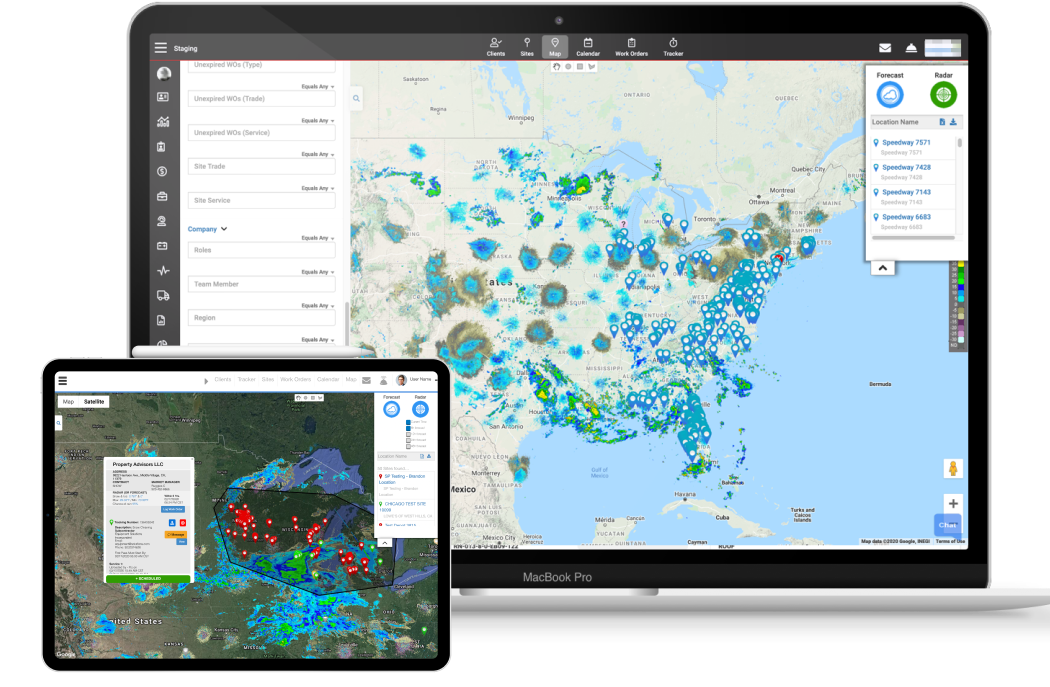
Task: Open the Clients section in laptop navbar
Action: [x=496, y=47]
